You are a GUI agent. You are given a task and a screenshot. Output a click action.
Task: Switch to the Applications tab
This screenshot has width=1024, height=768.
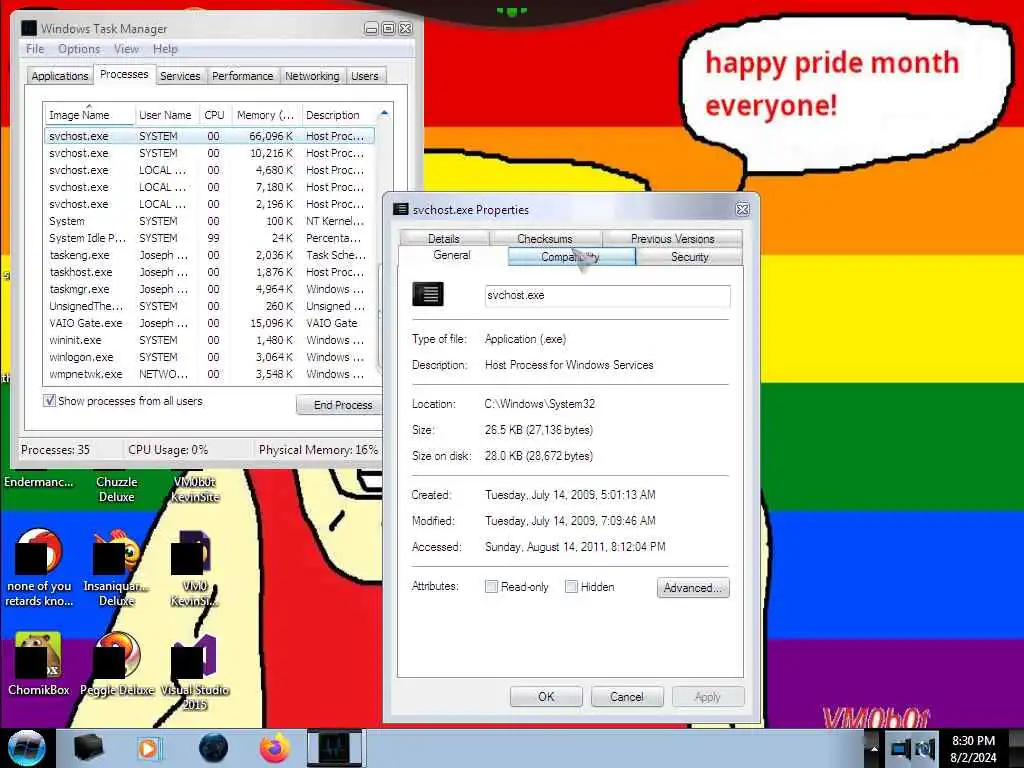(59, 76)
